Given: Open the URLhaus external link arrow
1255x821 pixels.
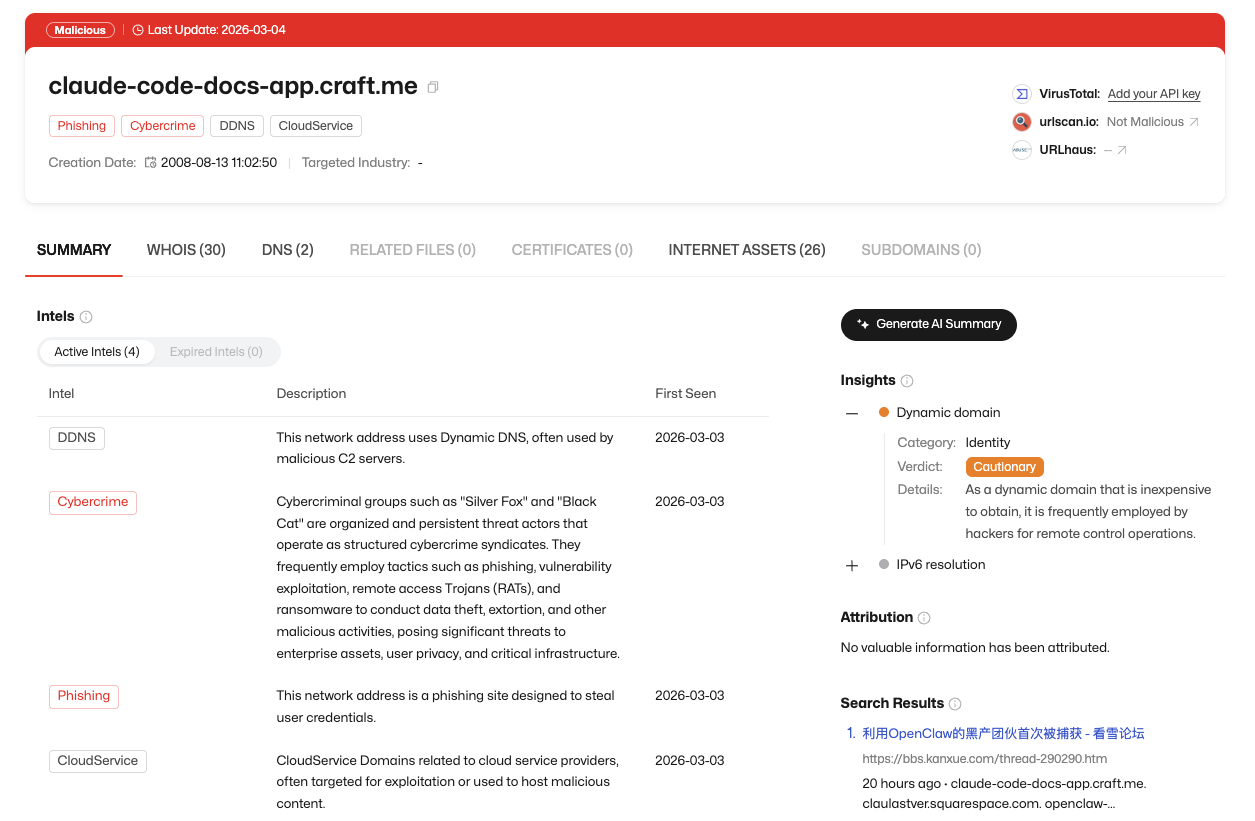Looking at the screenshot, I should click(x=1122, y=150).
